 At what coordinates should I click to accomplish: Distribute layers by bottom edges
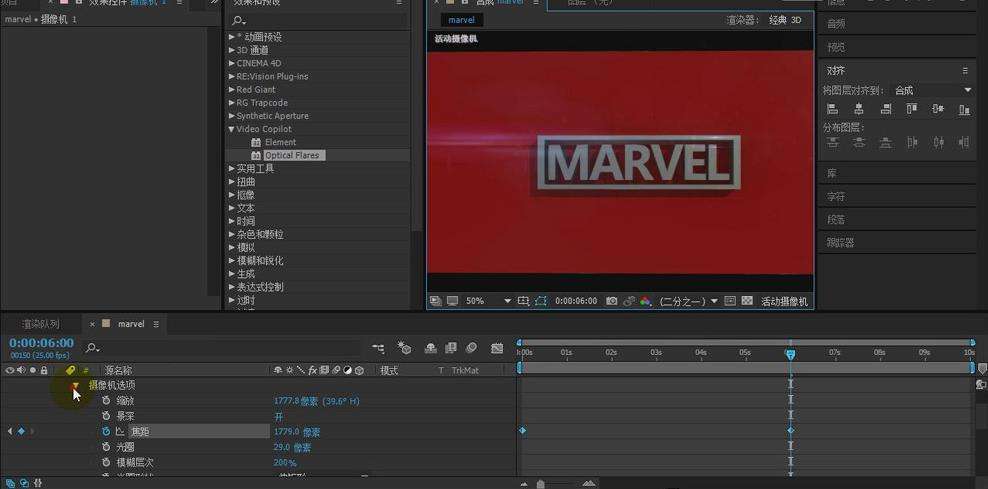[x=885, y=142]
